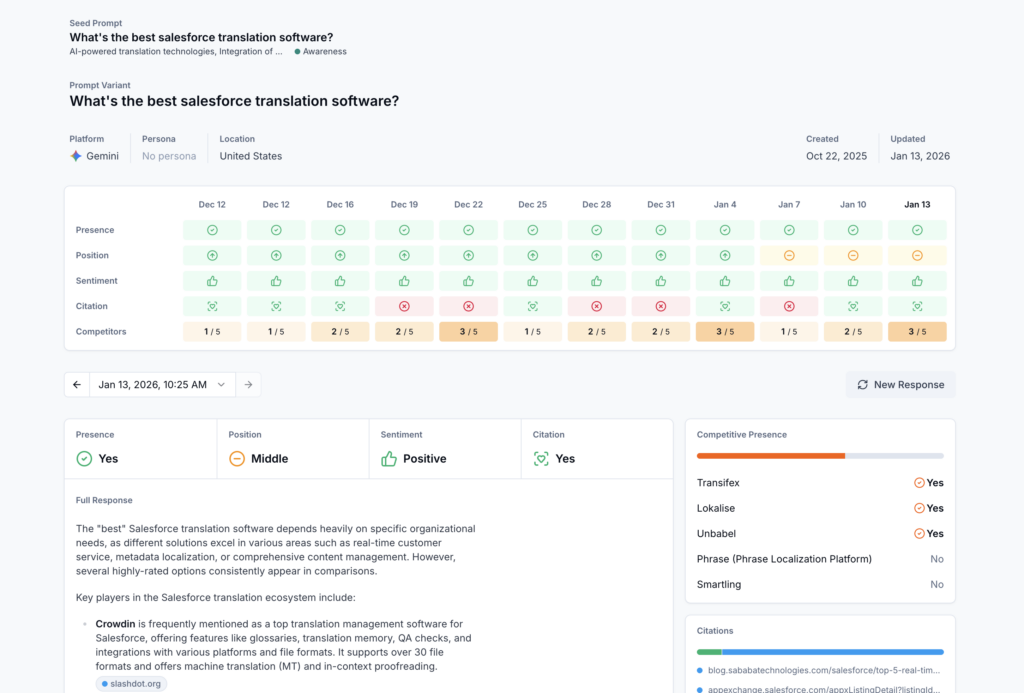Select the Dec 25 column header
The height and width of the screenshot is (693, 1024).
click(532, 204)
